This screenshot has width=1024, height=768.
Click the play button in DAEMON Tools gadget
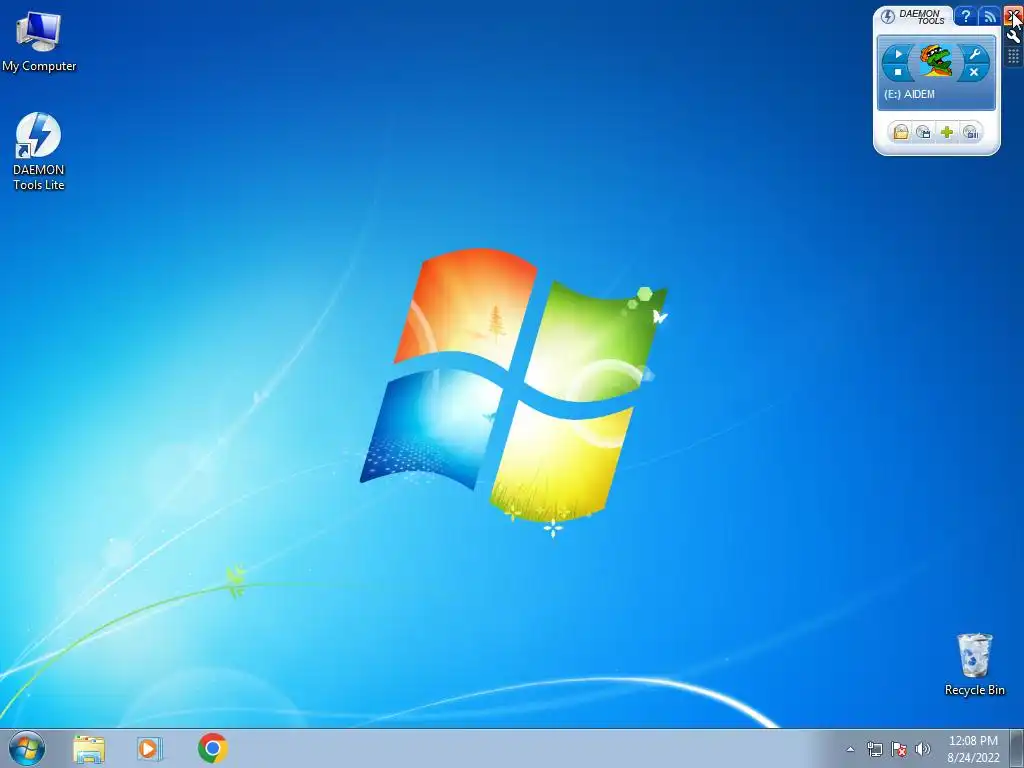click(898, 54)
